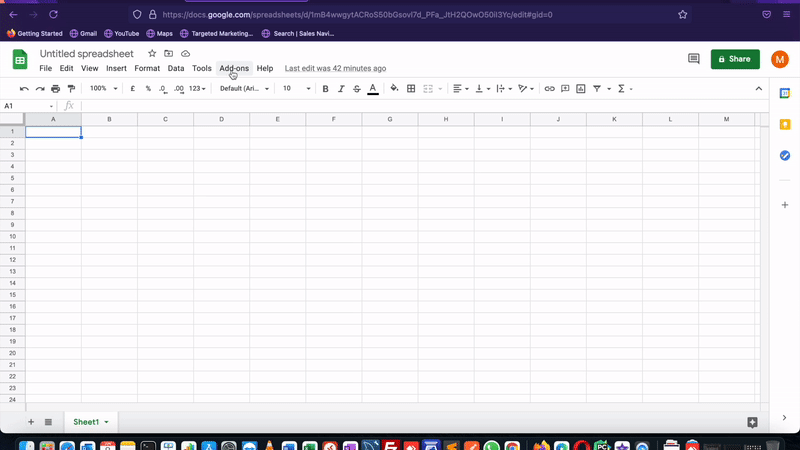Open the Format menu
The height and width of the screenshot is (450, 800).
tap(147, 68)
